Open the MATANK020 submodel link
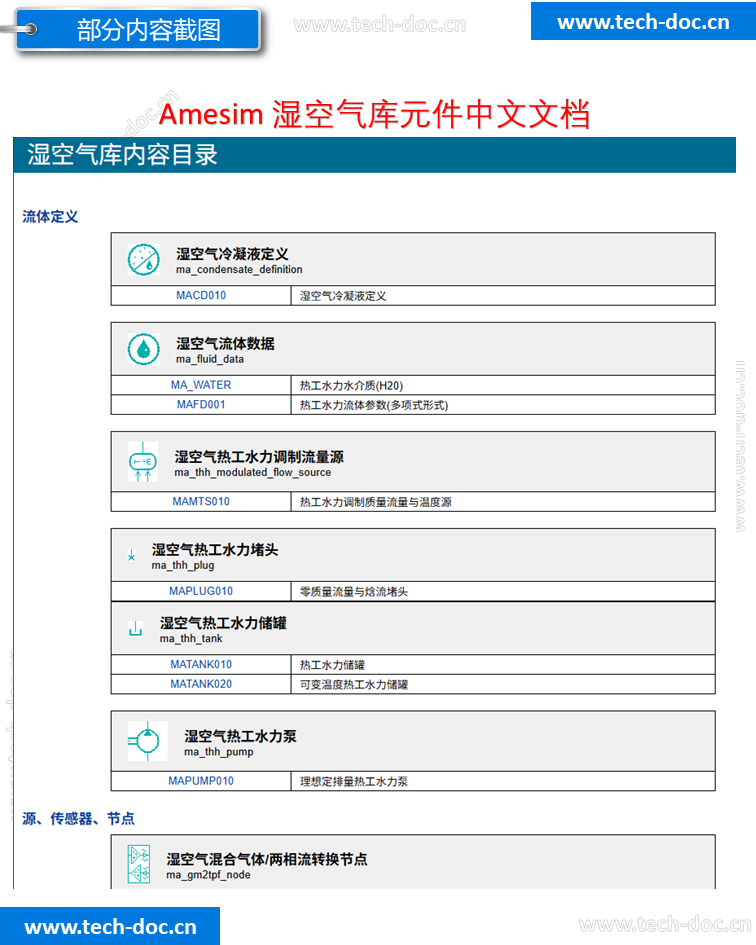The image size is (756, 945). coord(201,684)
